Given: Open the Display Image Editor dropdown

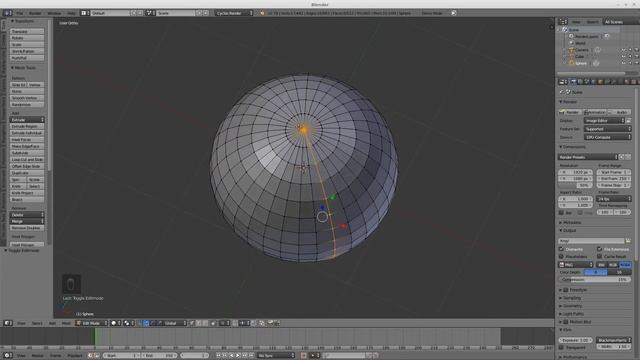Looking at the screenshot, I should (x=604, y=120).
